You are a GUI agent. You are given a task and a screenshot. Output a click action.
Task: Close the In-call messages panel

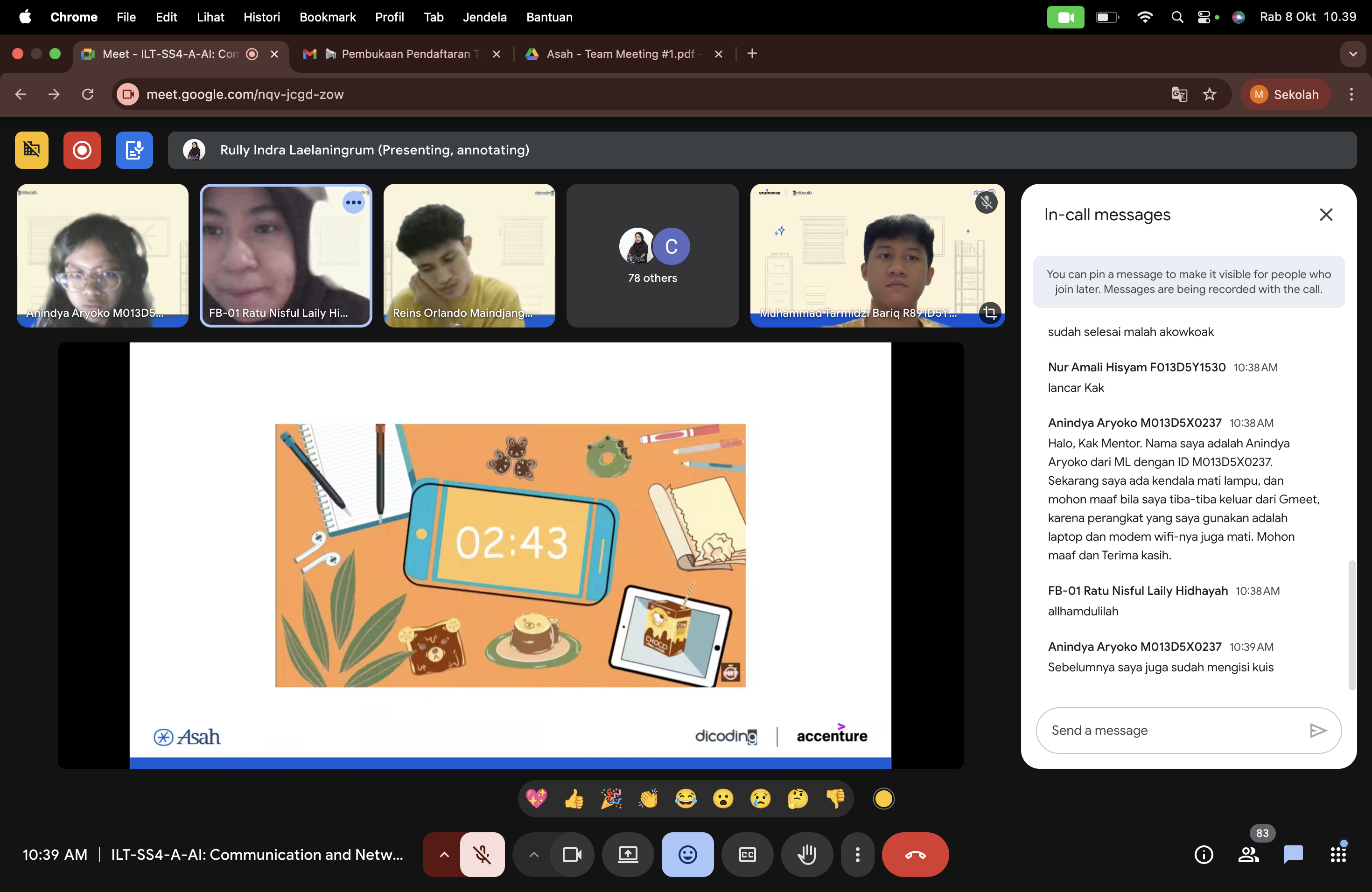(1325, 215)
